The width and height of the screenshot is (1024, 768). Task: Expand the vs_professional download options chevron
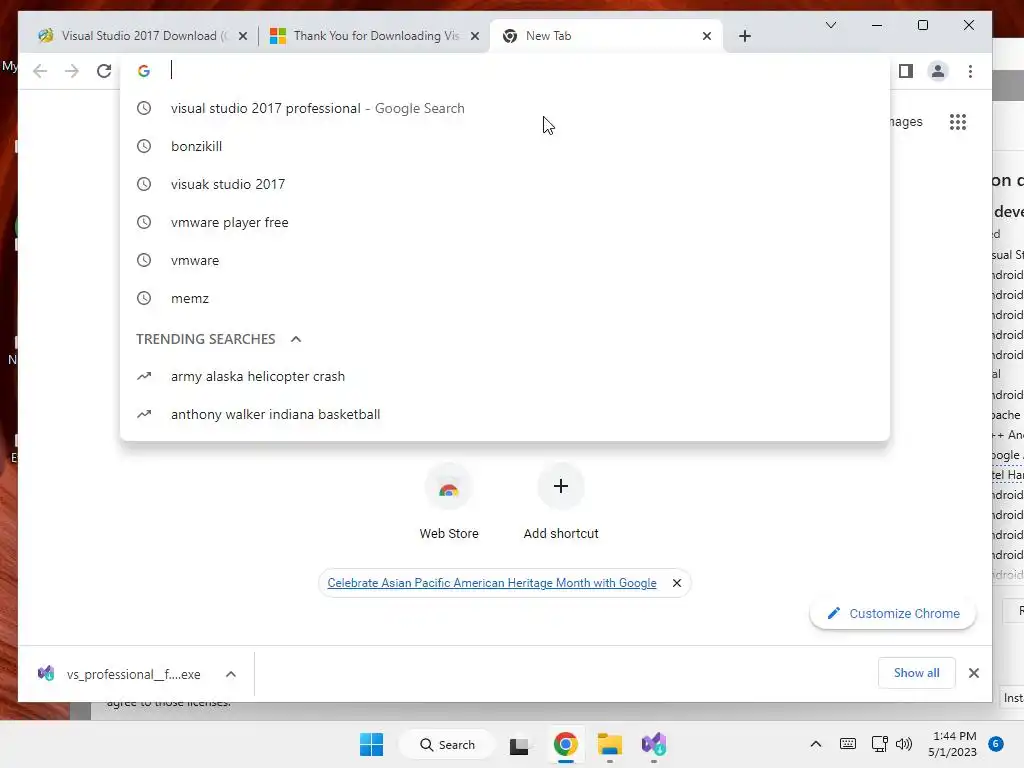pyautogui.click(x=231, y=674)
